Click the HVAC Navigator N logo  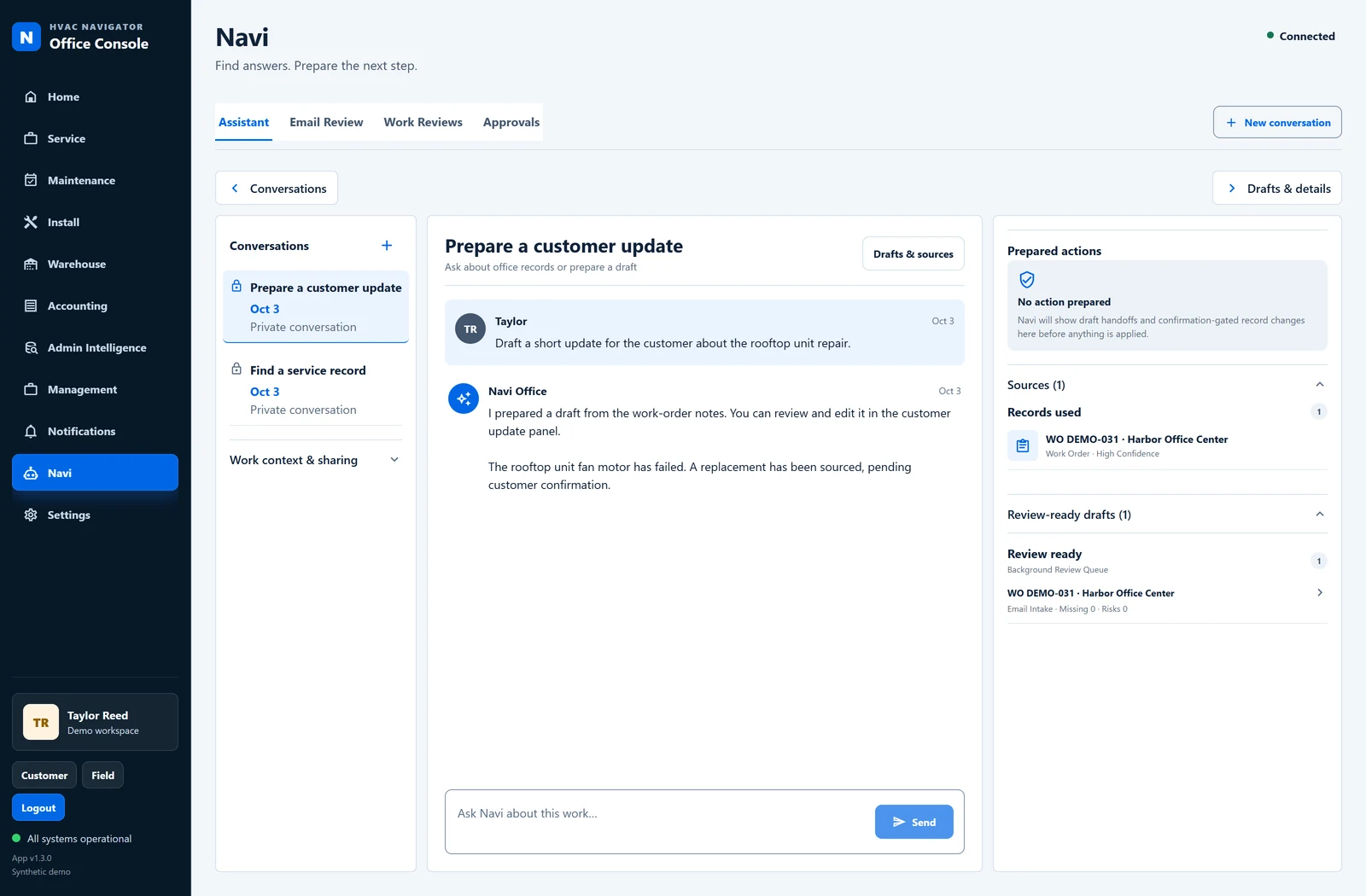(26, 37)
